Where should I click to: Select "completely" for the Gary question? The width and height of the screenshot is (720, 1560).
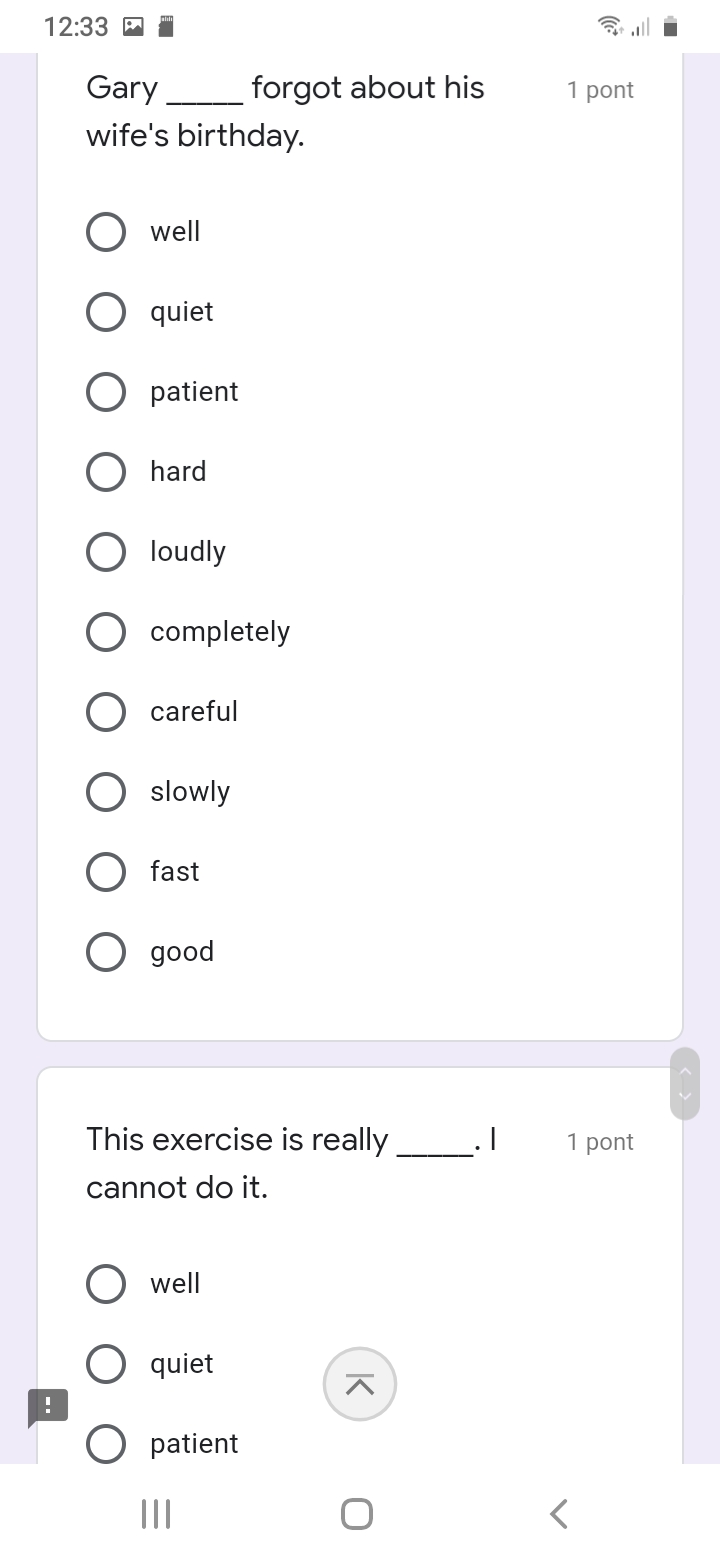[x=106, y=632]
